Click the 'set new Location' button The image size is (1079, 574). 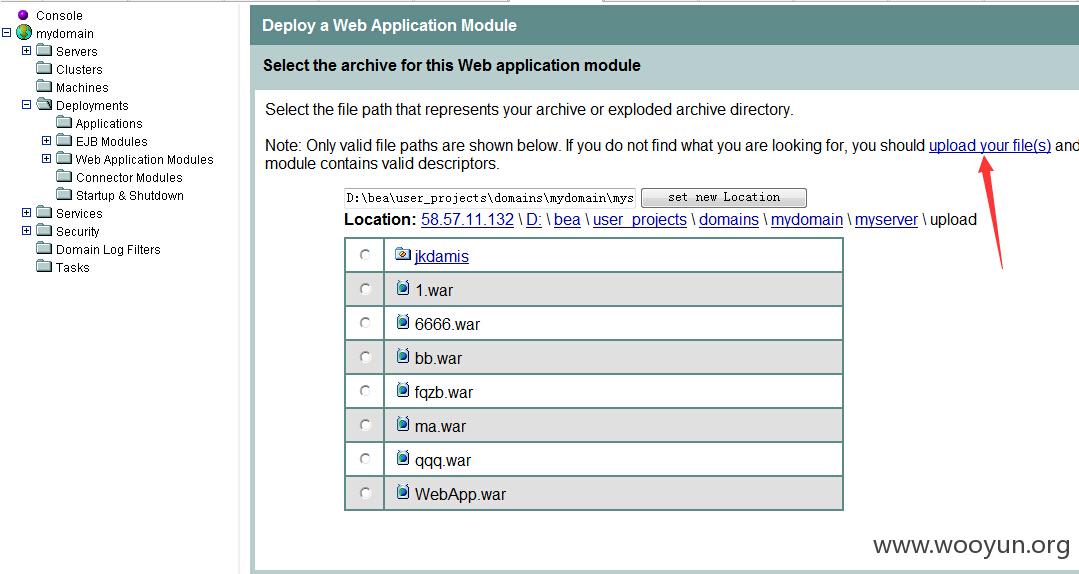(x=724, y=198)
